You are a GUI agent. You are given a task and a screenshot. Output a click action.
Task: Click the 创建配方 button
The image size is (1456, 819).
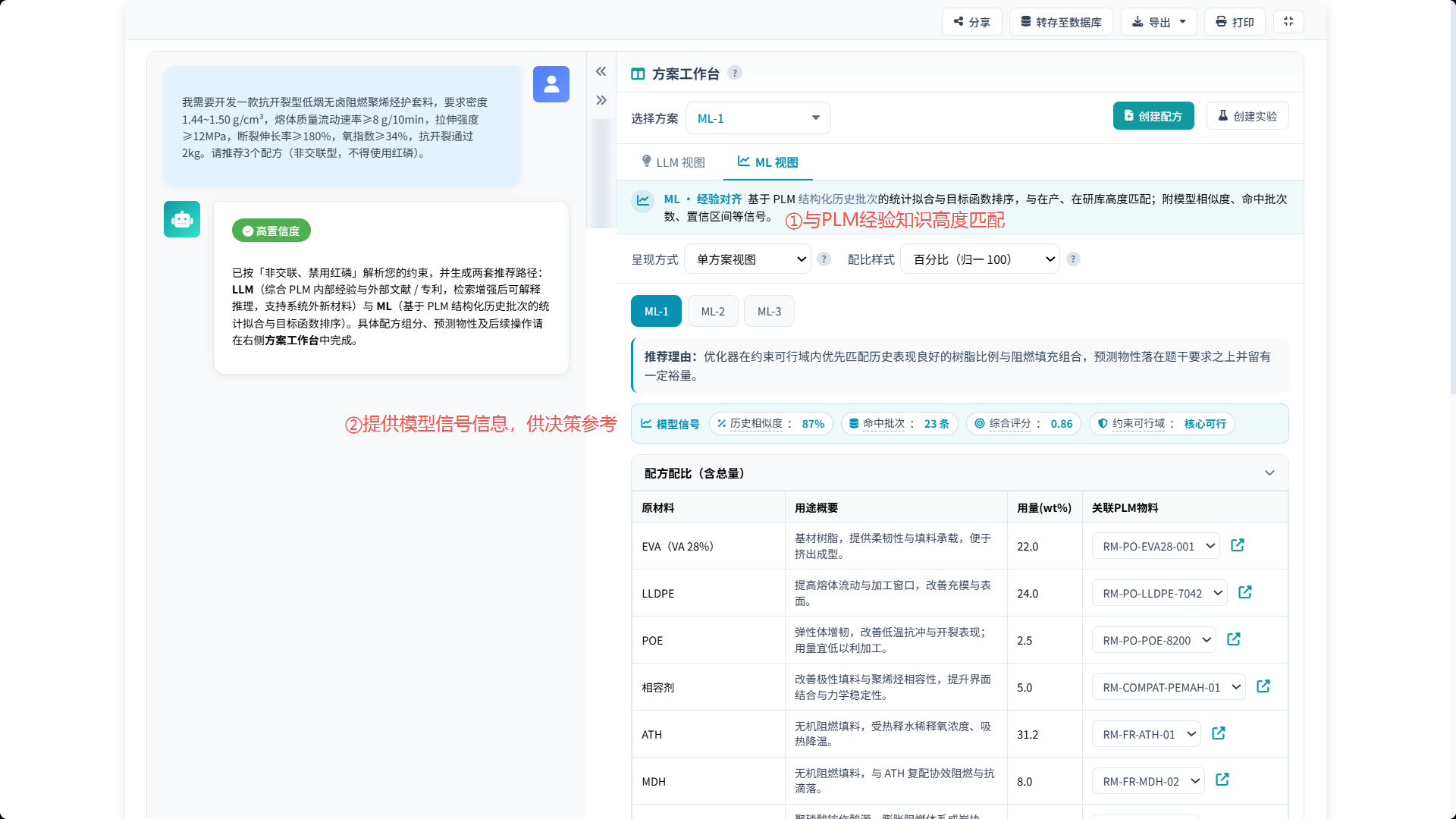click(x=1153, y=116)
